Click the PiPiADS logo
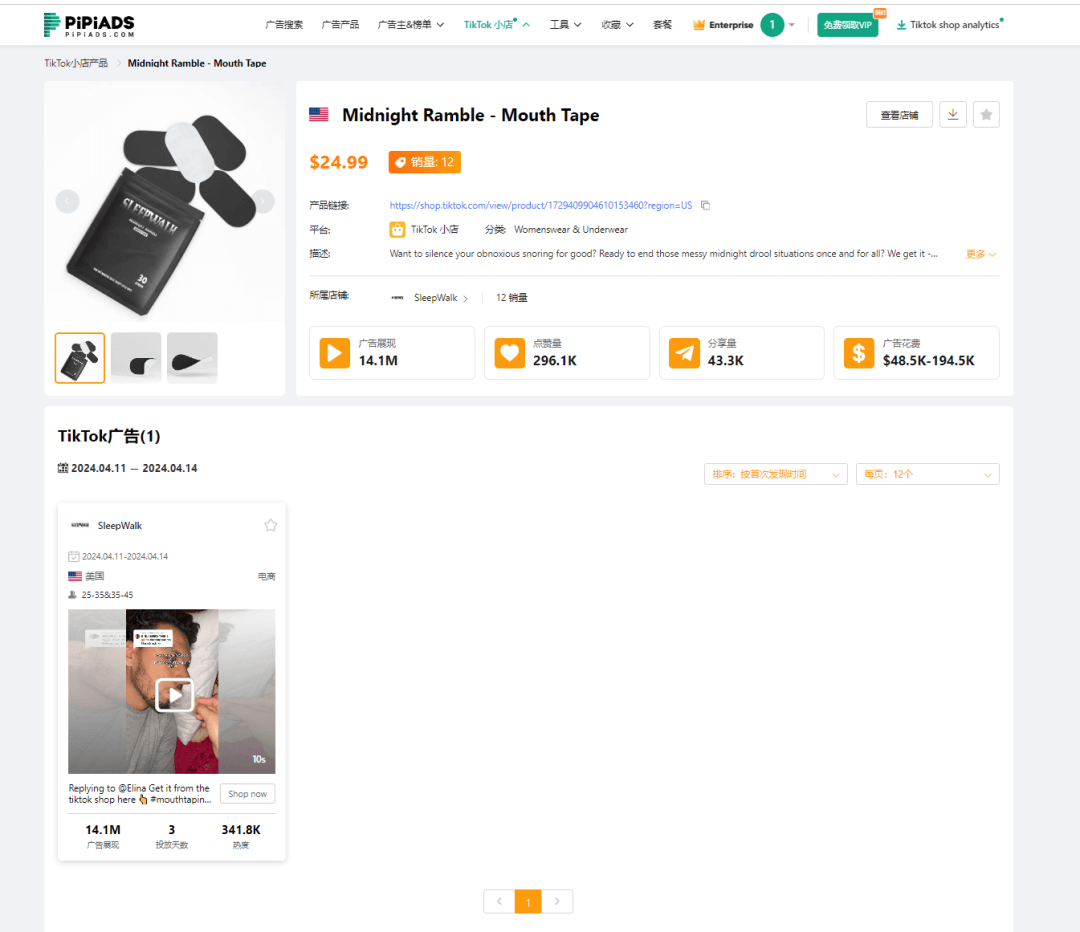Screen dimensions: 1080x932 point(89,24)
